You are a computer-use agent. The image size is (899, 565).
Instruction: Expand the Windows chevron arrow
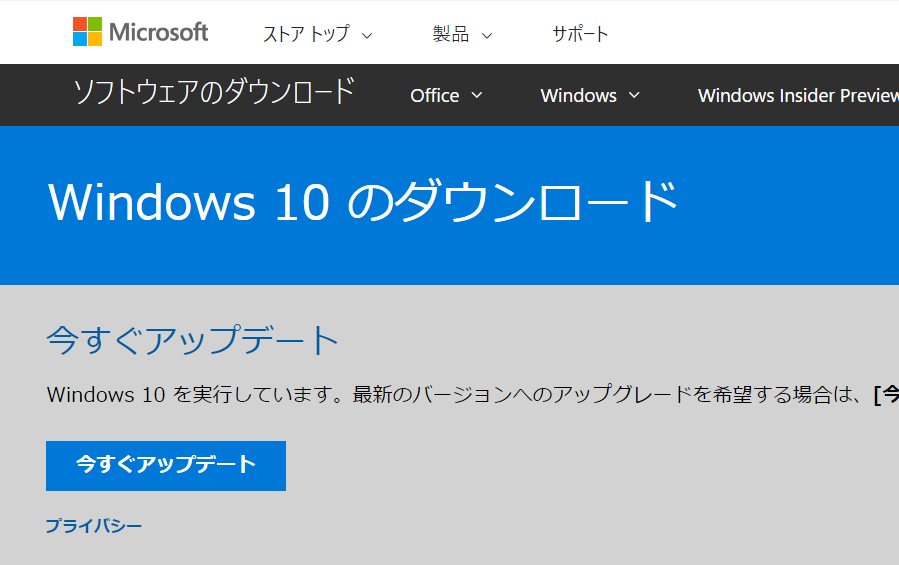[634, 95]
